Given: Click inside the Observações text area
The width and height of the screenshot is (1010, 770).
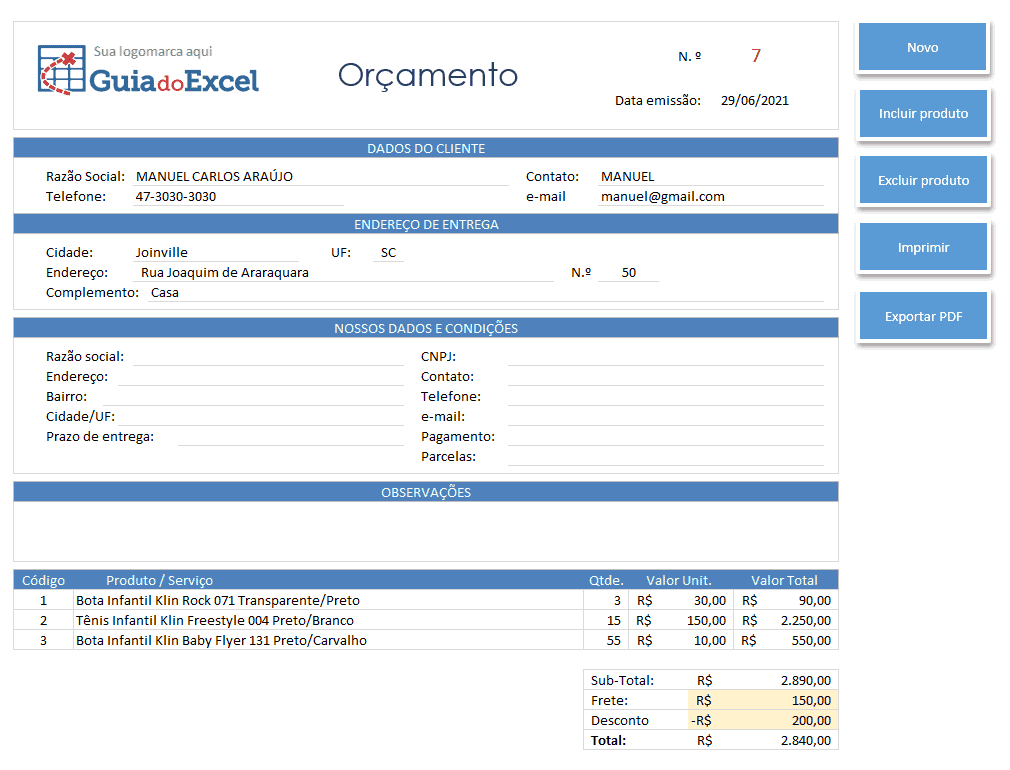Looking at the screenshot, I should click(x=426, y=531).
